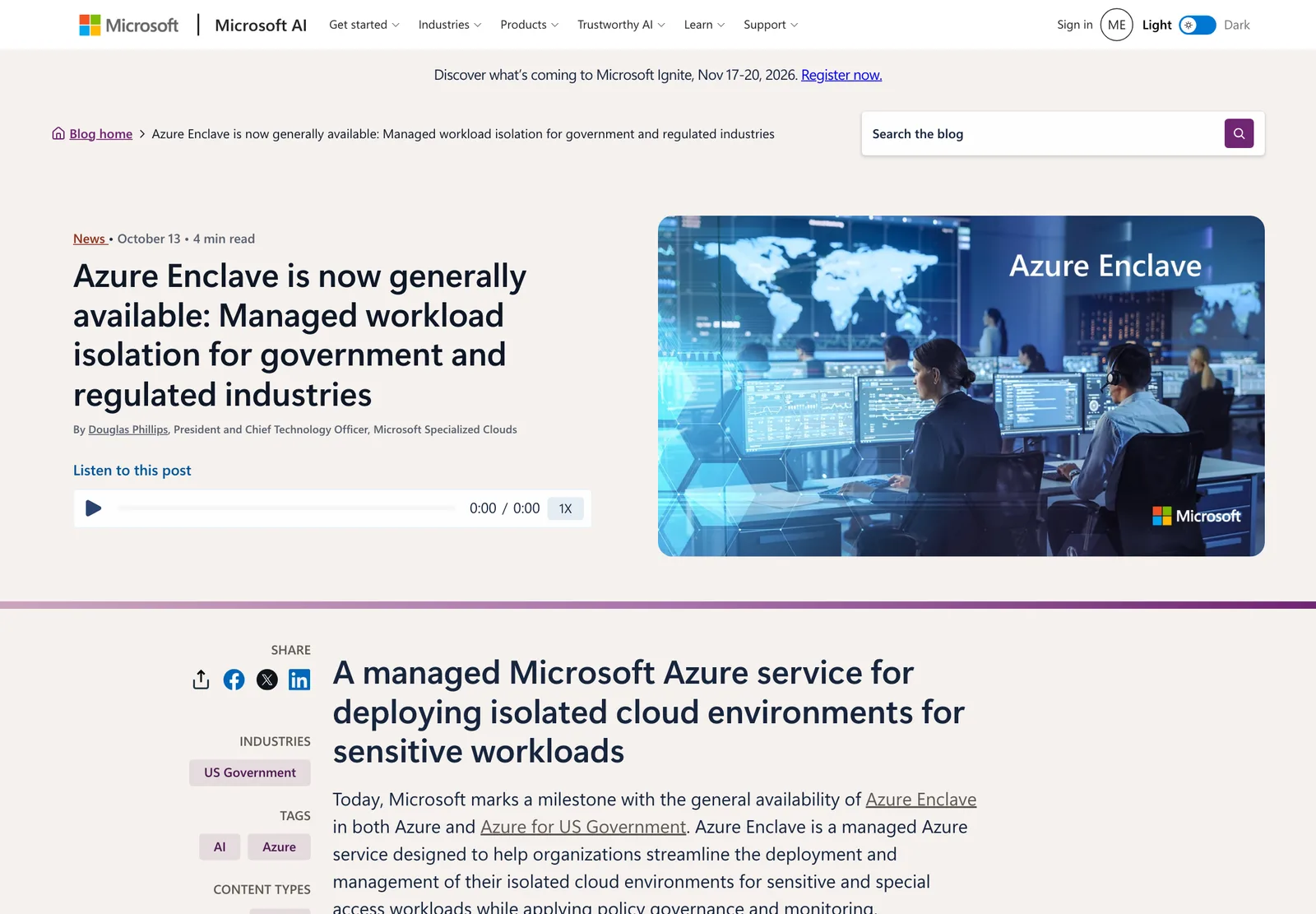1316x914 pixels.
Task: Open the share upload icon
Action: 201,680
